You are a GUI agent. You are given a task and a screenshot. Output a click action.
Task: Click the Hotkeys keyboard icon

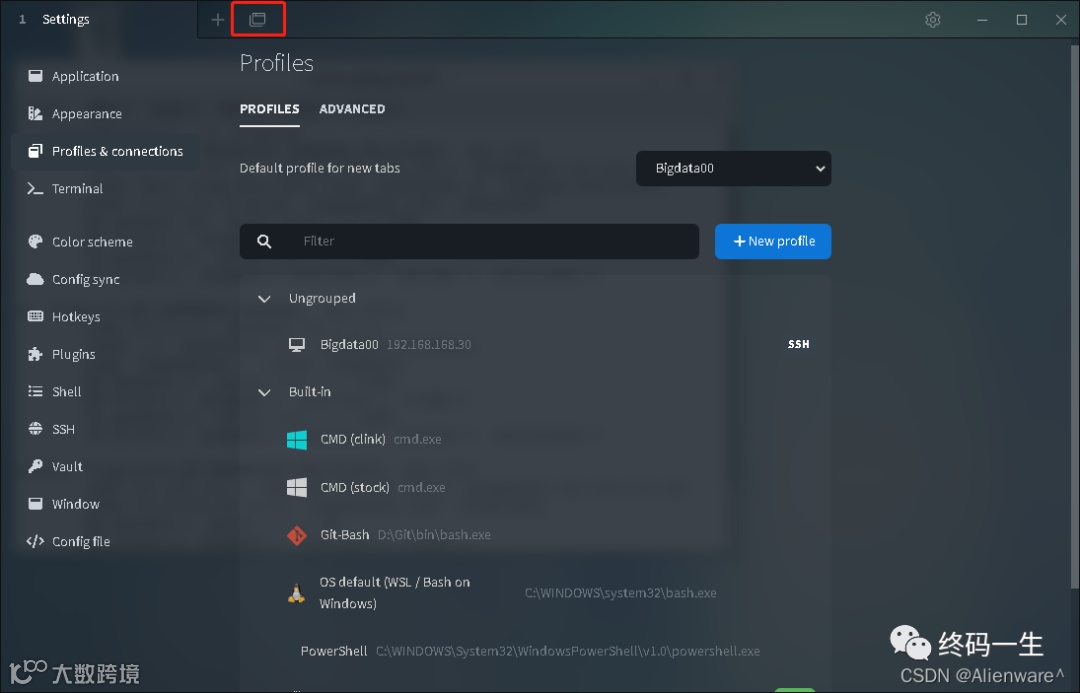[x=35, y=316]
